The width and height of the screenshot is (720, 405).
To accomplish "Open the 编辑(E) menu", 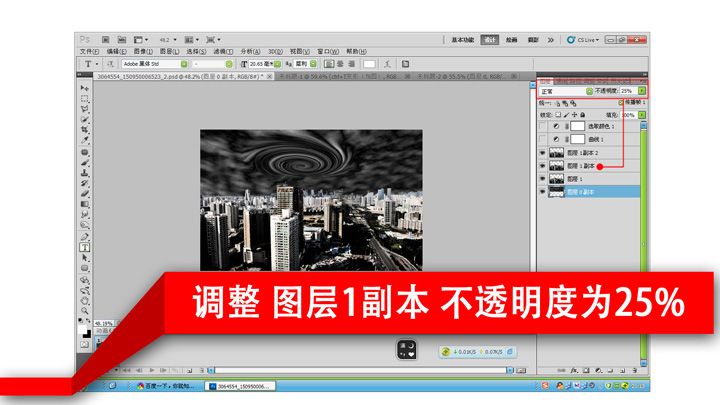I will (x=117, y=51).
